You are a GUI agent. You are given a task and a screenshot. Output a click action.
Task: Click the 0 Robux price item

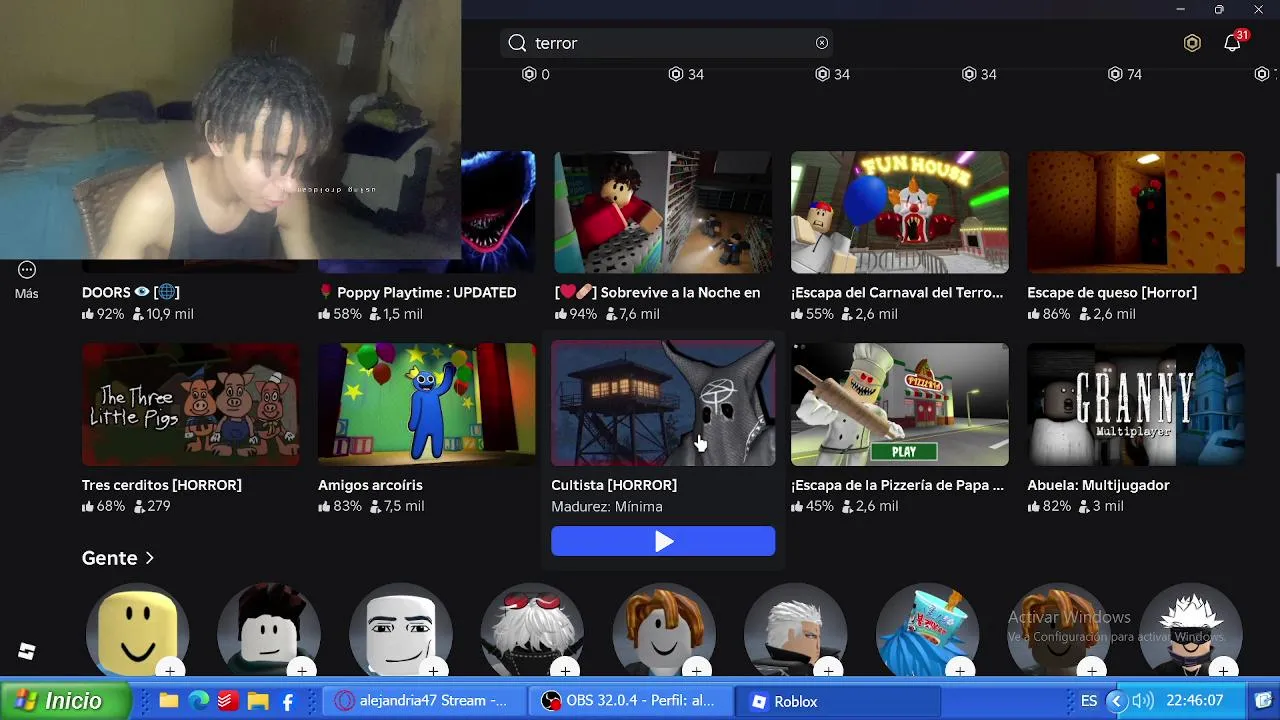point(535,74)
